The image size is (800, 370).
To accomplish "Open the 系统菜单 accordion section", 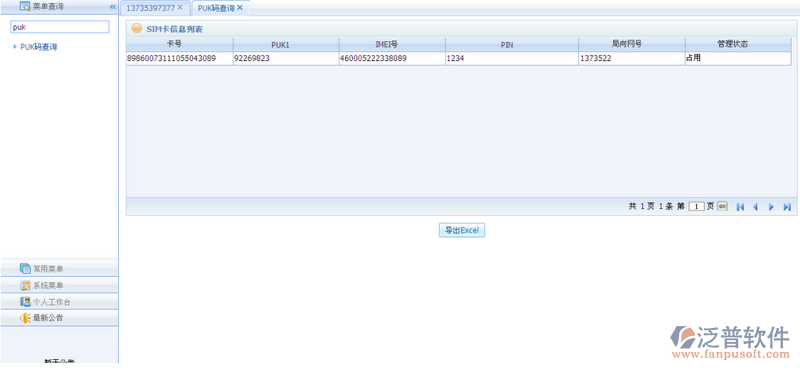I will click(x=59, y=285).
